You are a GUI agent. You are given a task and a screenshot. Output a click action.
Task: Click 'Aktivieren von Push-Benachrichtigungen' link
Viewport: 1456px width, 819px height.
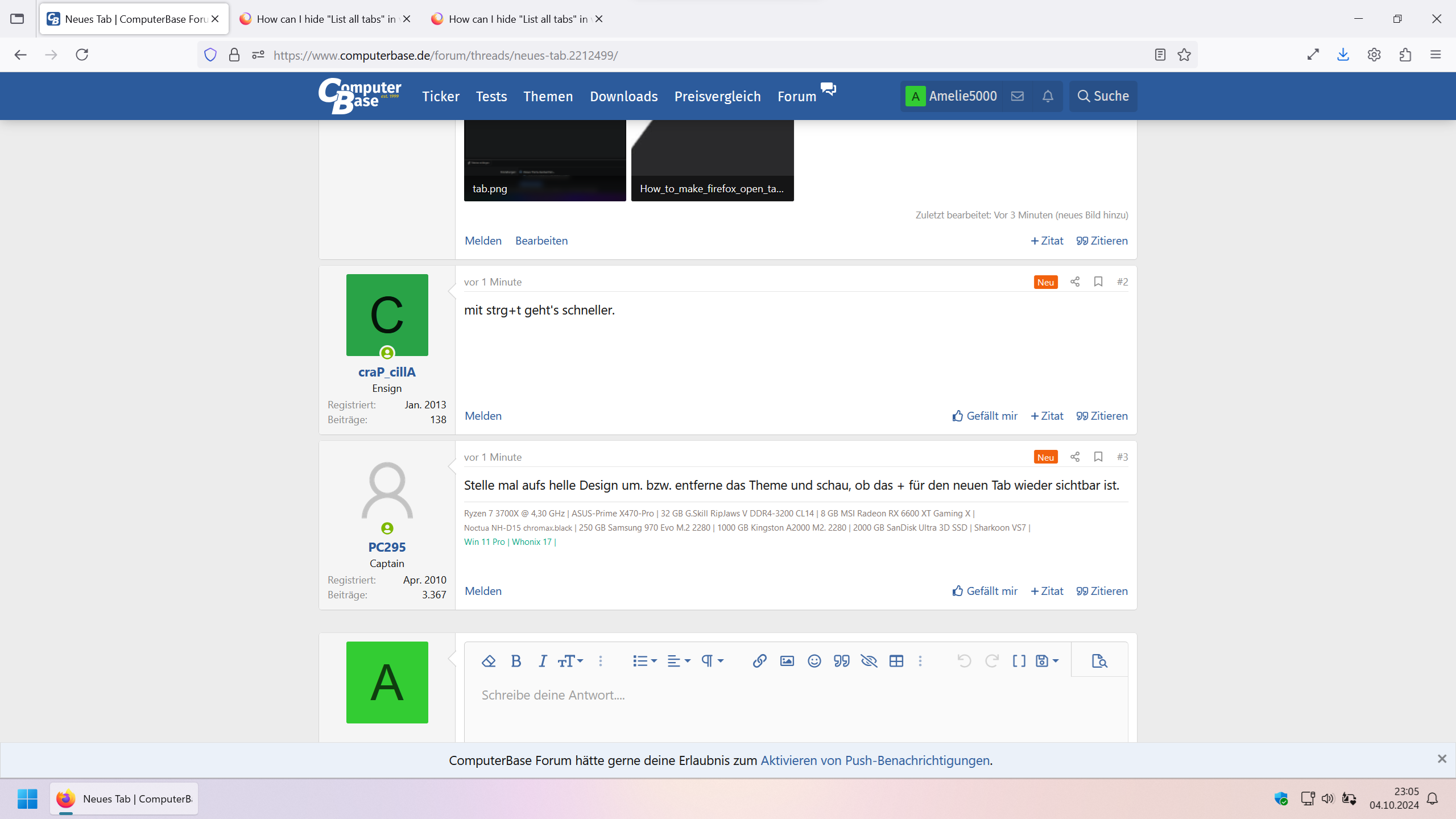(875, 760)
